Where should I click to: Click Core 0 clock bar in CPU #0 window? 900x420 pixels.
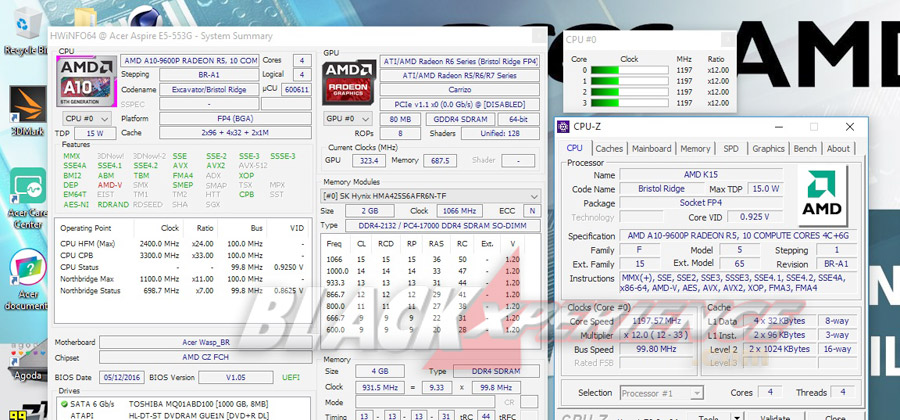tap(630, 70)
